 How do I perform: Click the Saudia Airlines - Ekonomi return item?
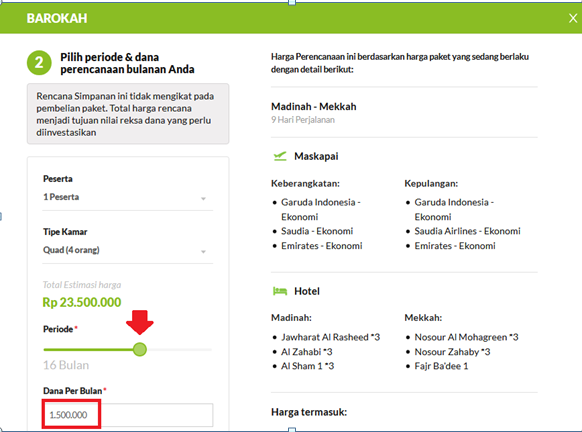(467, 231)
